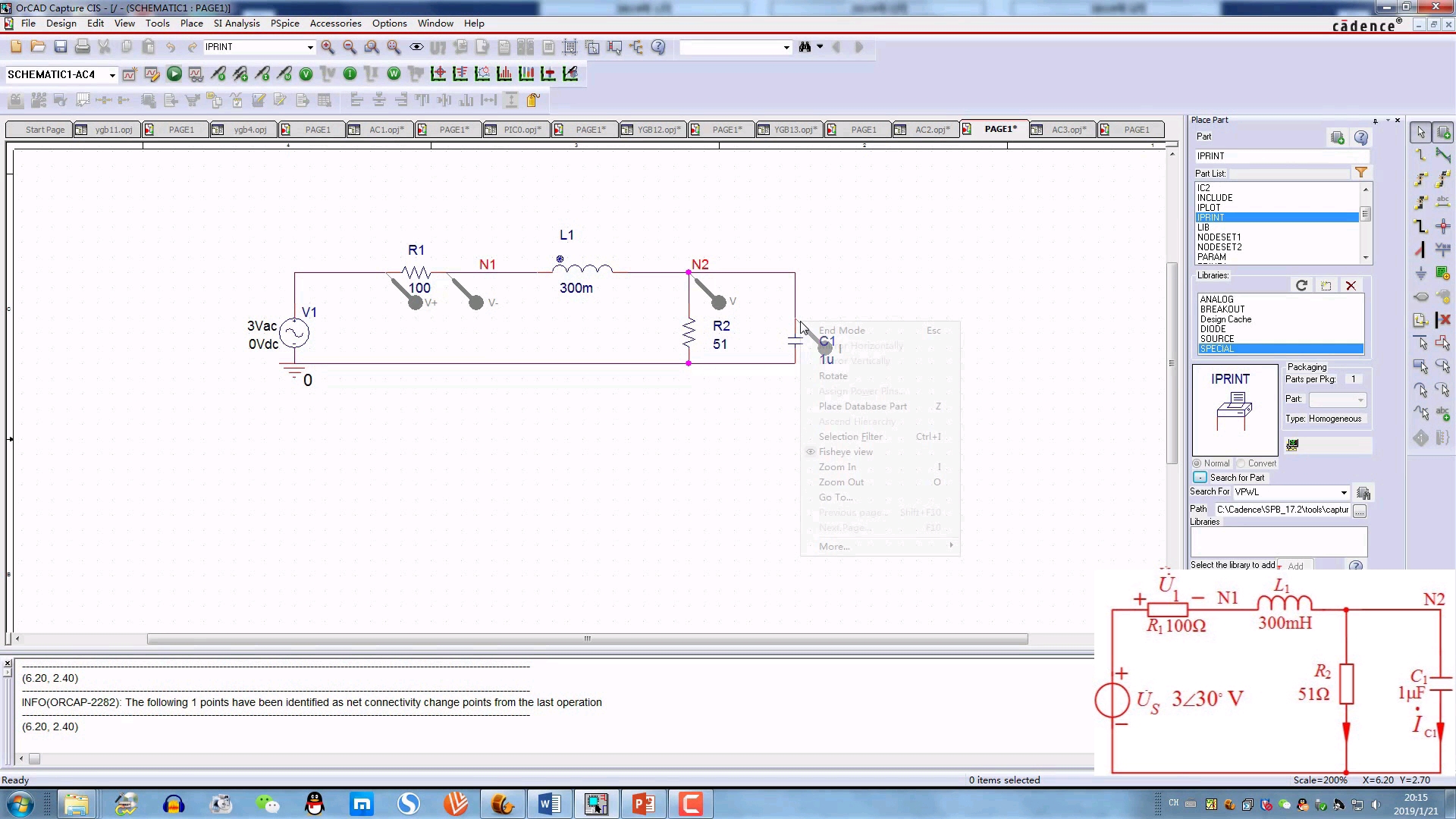Image resolution: width=1456 pixels, height=819 pixels.
Task: Run the PSpice simulation
Action: coord(174,74)
